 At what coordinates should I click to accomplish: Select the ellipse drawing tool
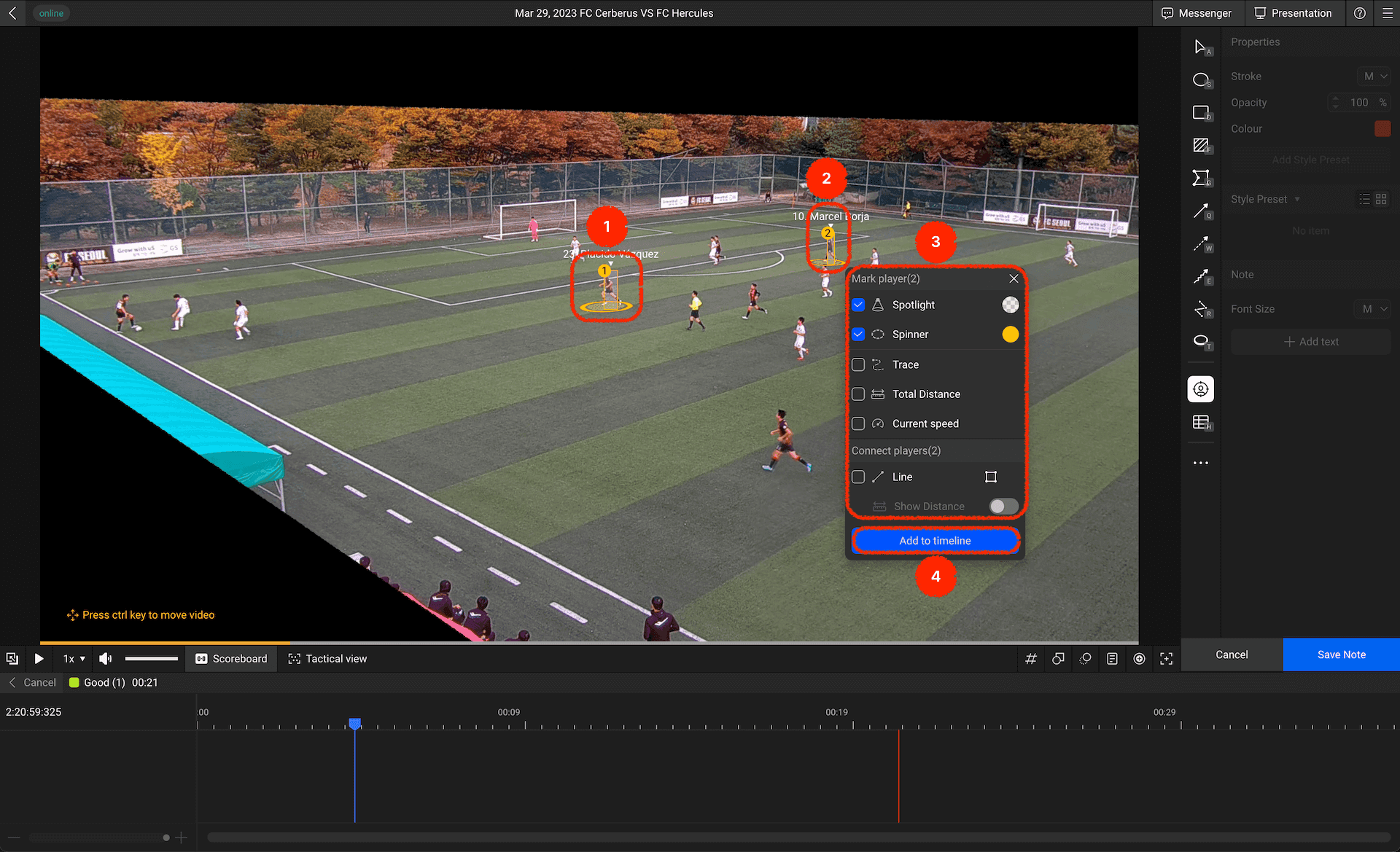point(1201,80)
